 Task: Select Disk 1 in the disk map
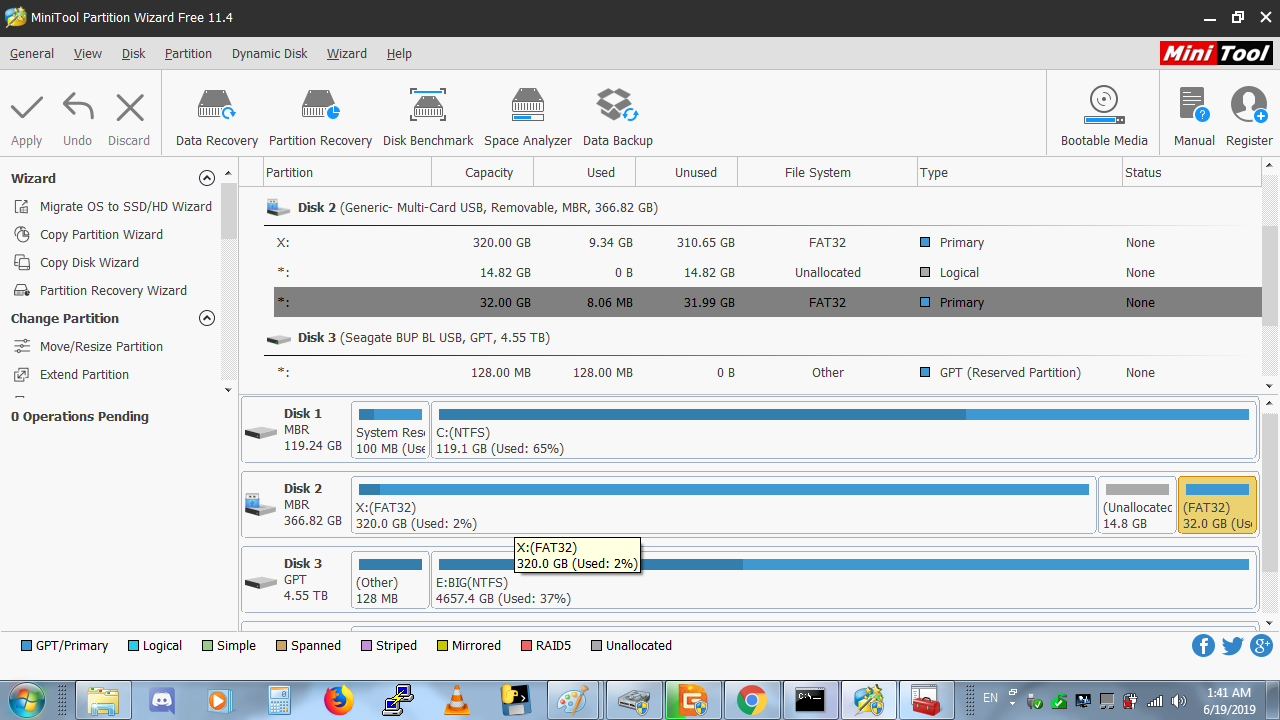[x=294, y=429]
